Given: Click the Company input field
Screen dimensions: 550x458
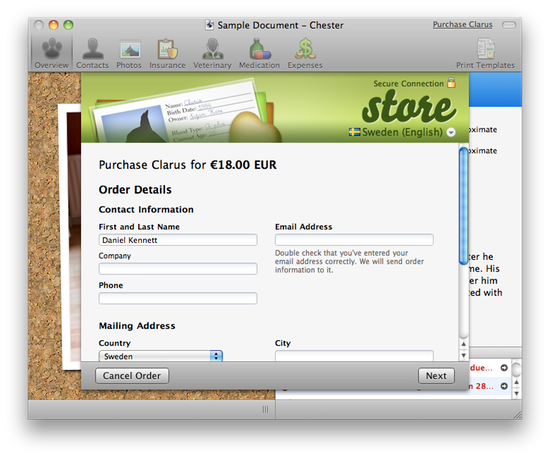Looking at the screenshot, I should [x=178, y=269].
